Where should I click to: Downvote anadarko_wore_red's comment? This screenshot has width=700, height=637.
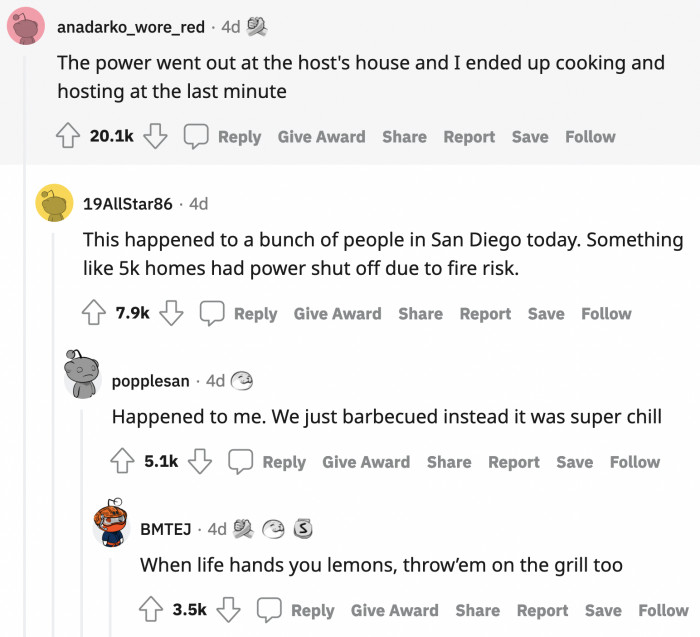coord(154,137)
